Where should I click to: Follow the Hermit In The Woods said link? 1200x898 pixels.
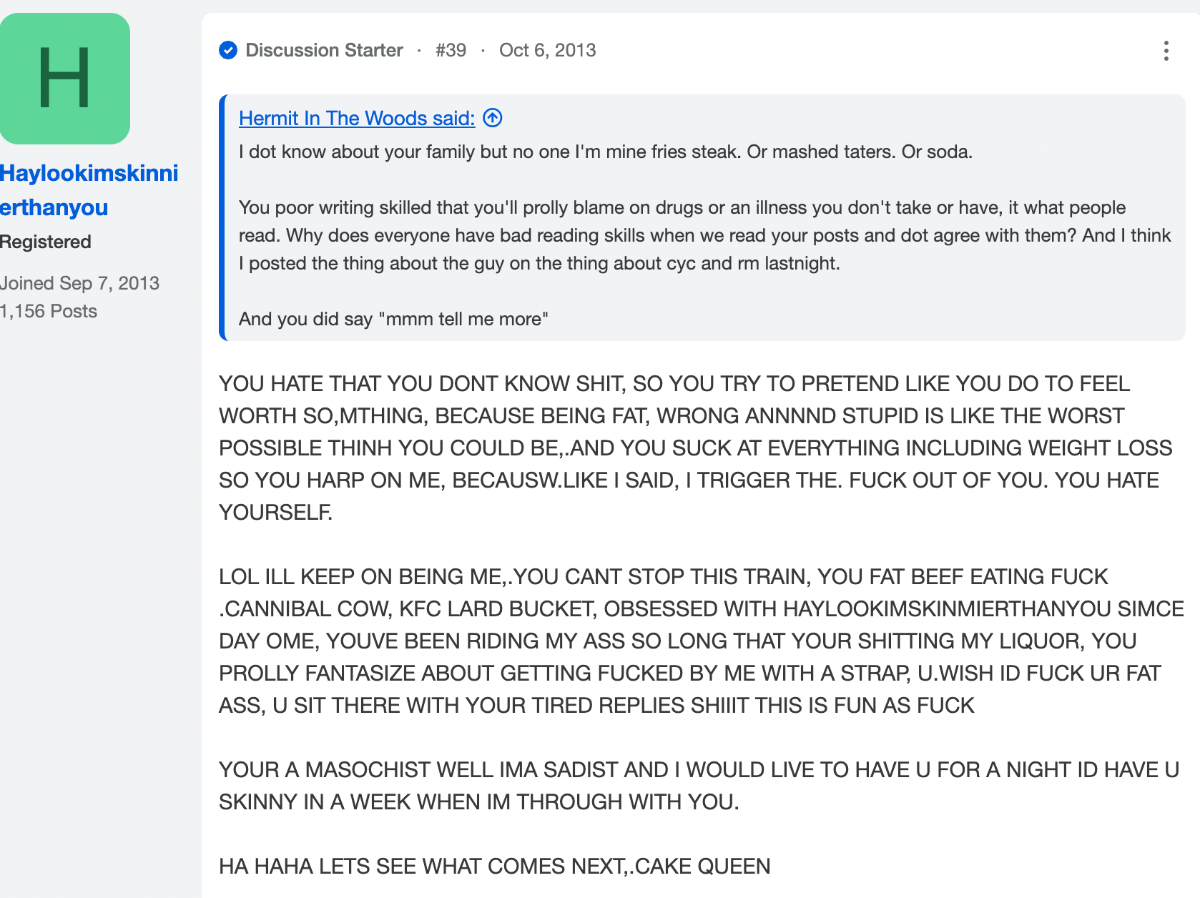point(357,118)
